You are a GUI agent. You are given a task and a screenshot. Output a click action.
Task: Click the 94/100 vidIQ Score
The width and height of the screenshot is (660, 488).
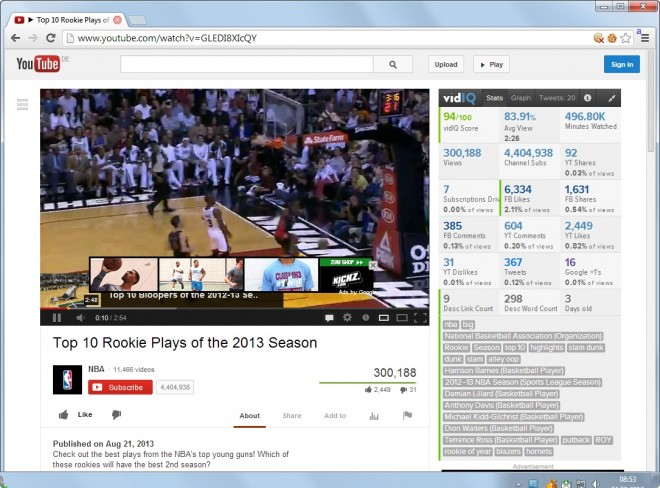coord(458,117)
